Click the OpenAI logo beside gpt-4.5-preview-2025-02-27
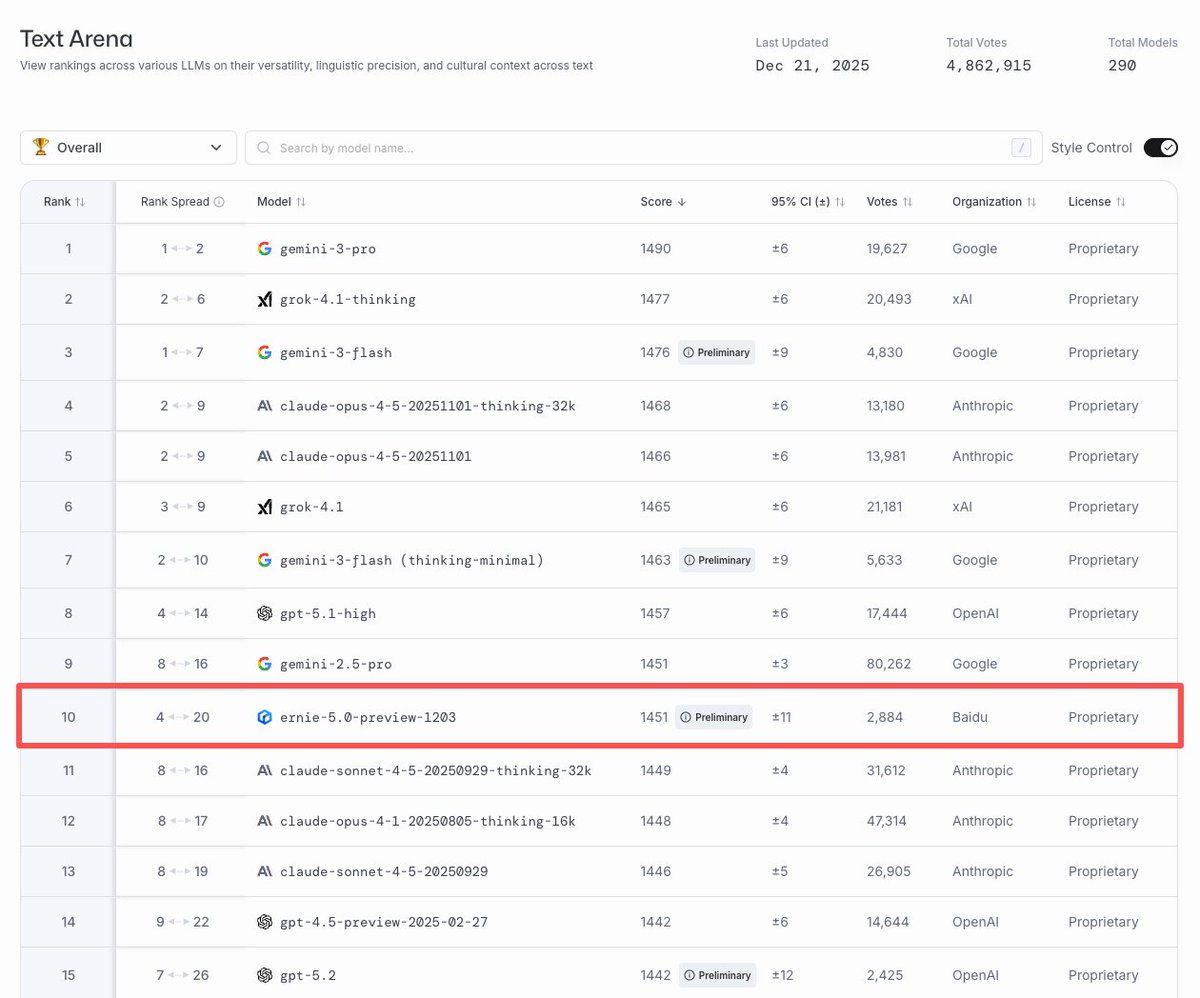The width and height of the screenshot is (1200, 998). (x=264, y=922)
